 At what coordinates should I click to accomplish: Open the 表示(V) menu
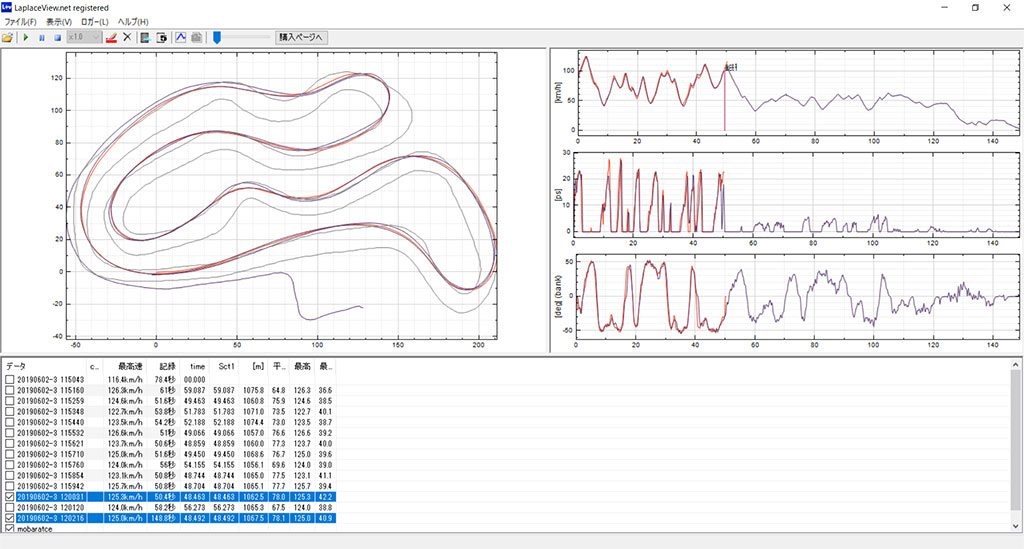pos(59,21)
